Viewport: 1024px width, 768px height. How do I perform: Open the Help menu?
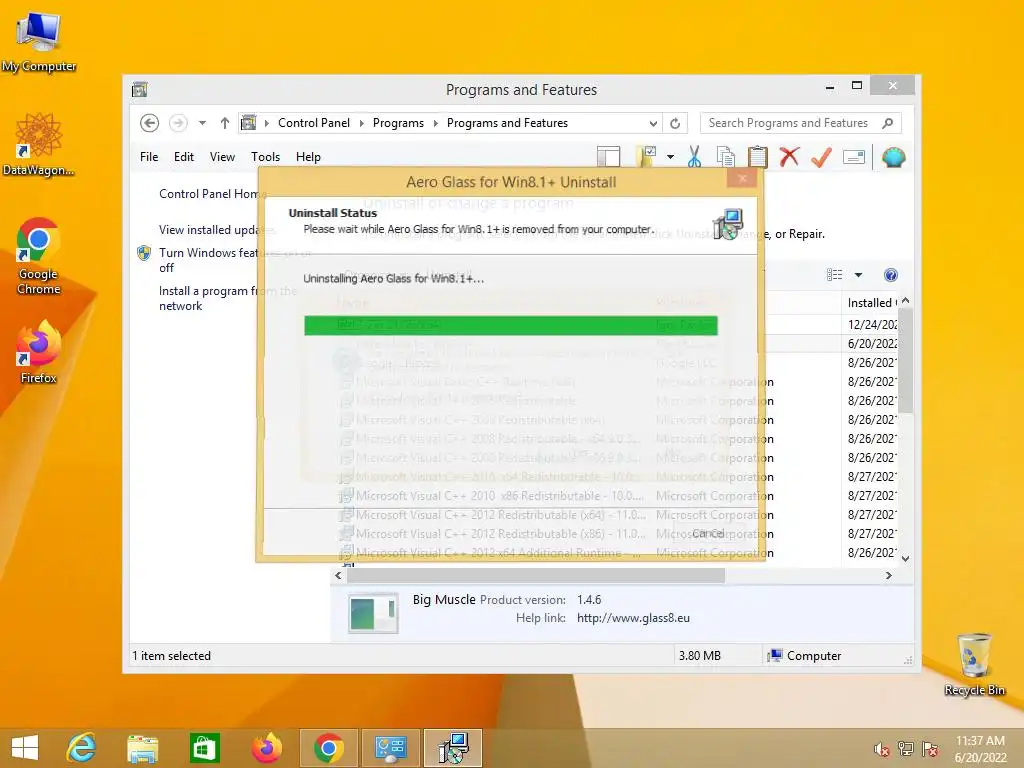click(308, 157)
